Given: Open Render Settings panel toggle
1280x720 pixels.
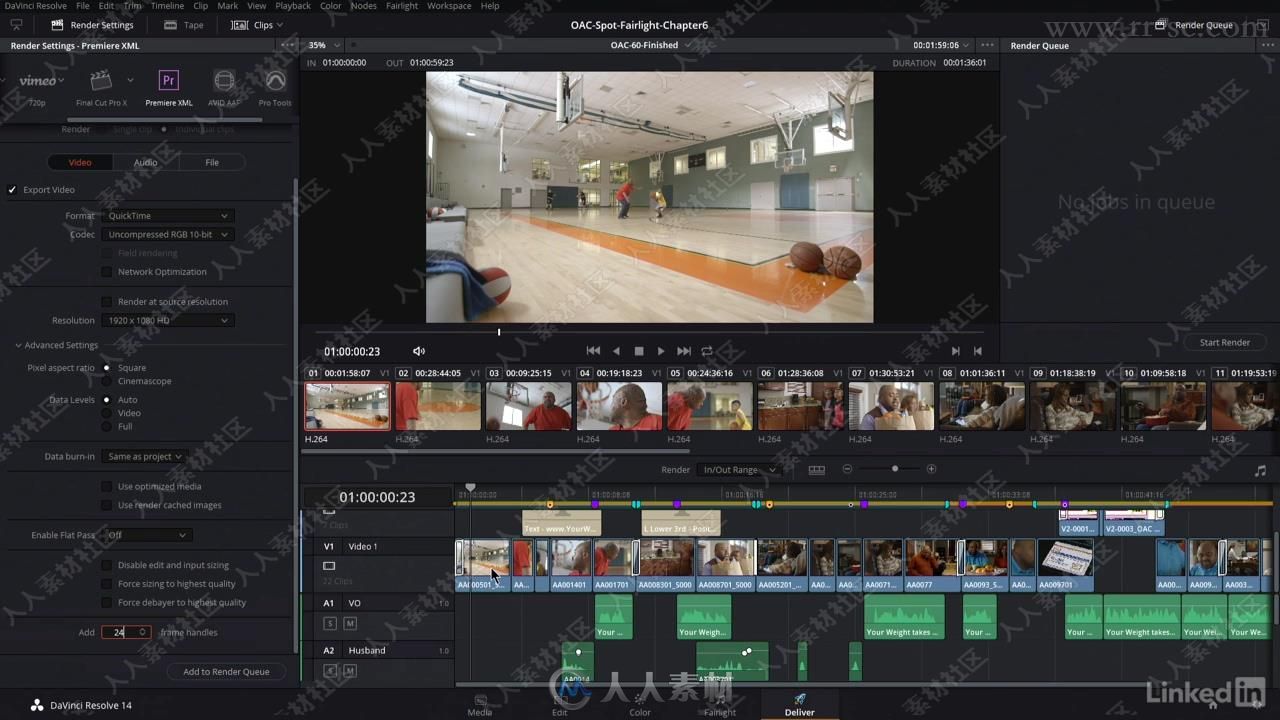Looking at the screenshot, I should click(91, 25).
